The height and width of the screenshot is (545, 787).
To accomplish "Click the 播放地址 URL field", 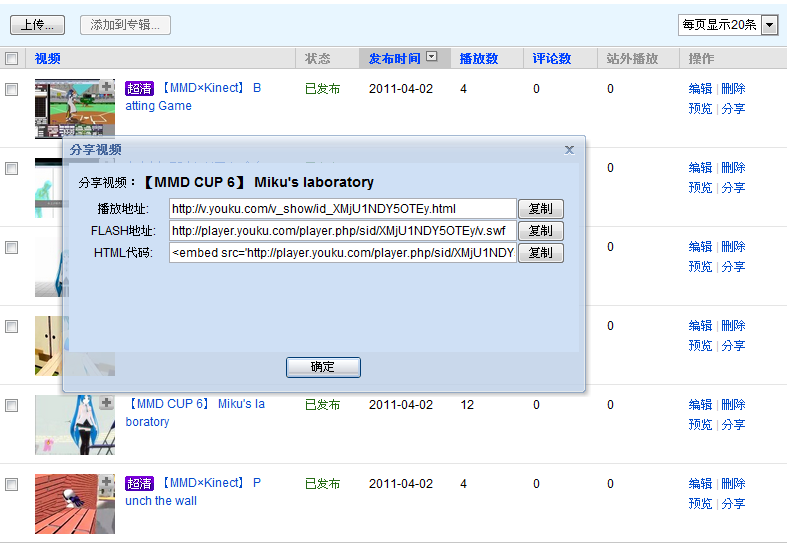I will pyautogui.click(x=343, y=209).
